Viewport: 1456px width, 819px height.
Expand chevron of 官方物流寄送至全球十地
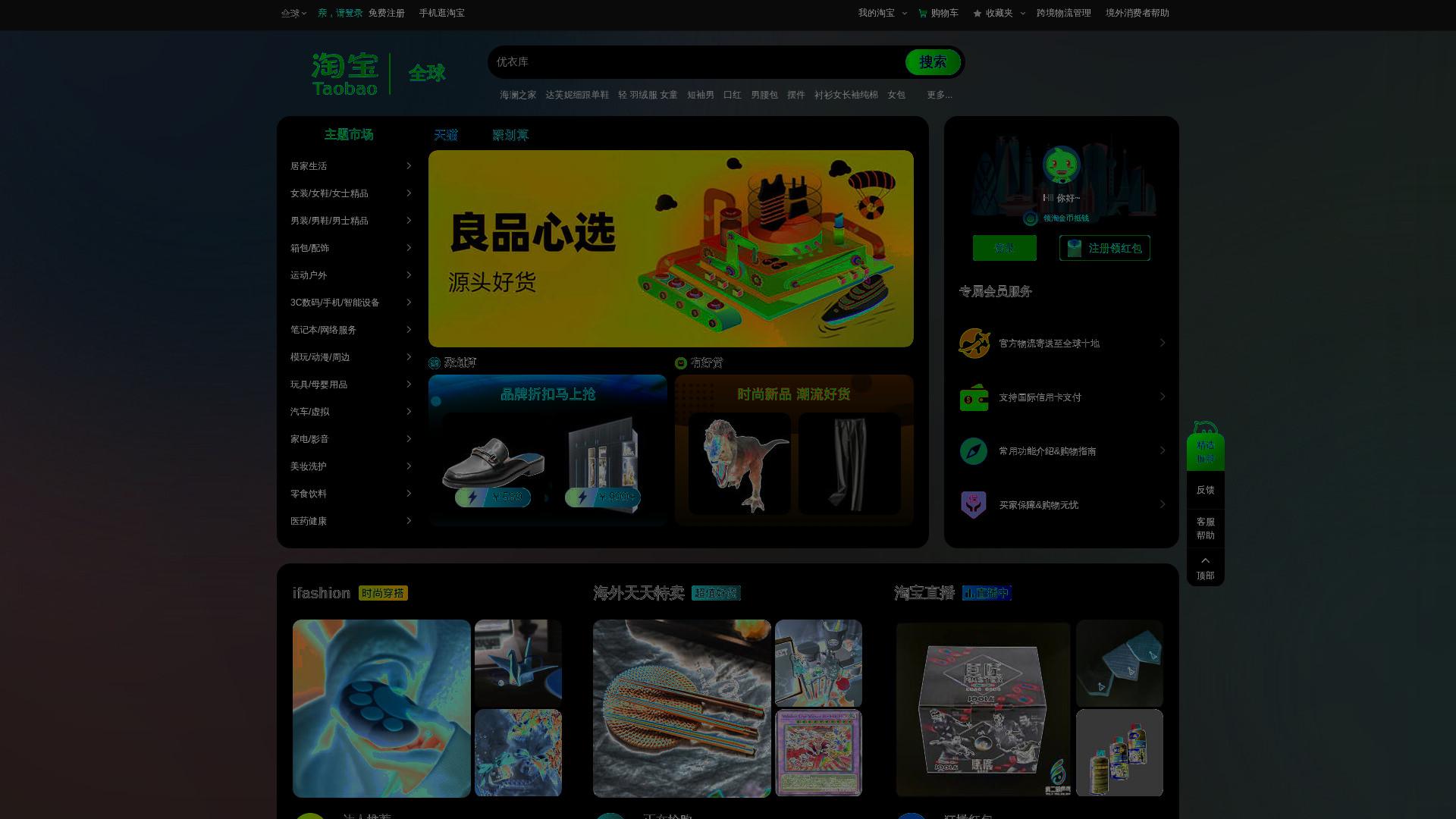pos(1163,343)
